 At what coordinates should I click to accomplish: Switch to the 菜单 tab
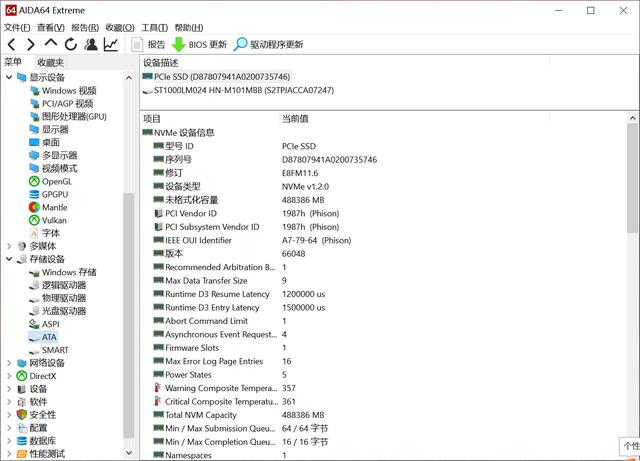[x=13, y=62]
